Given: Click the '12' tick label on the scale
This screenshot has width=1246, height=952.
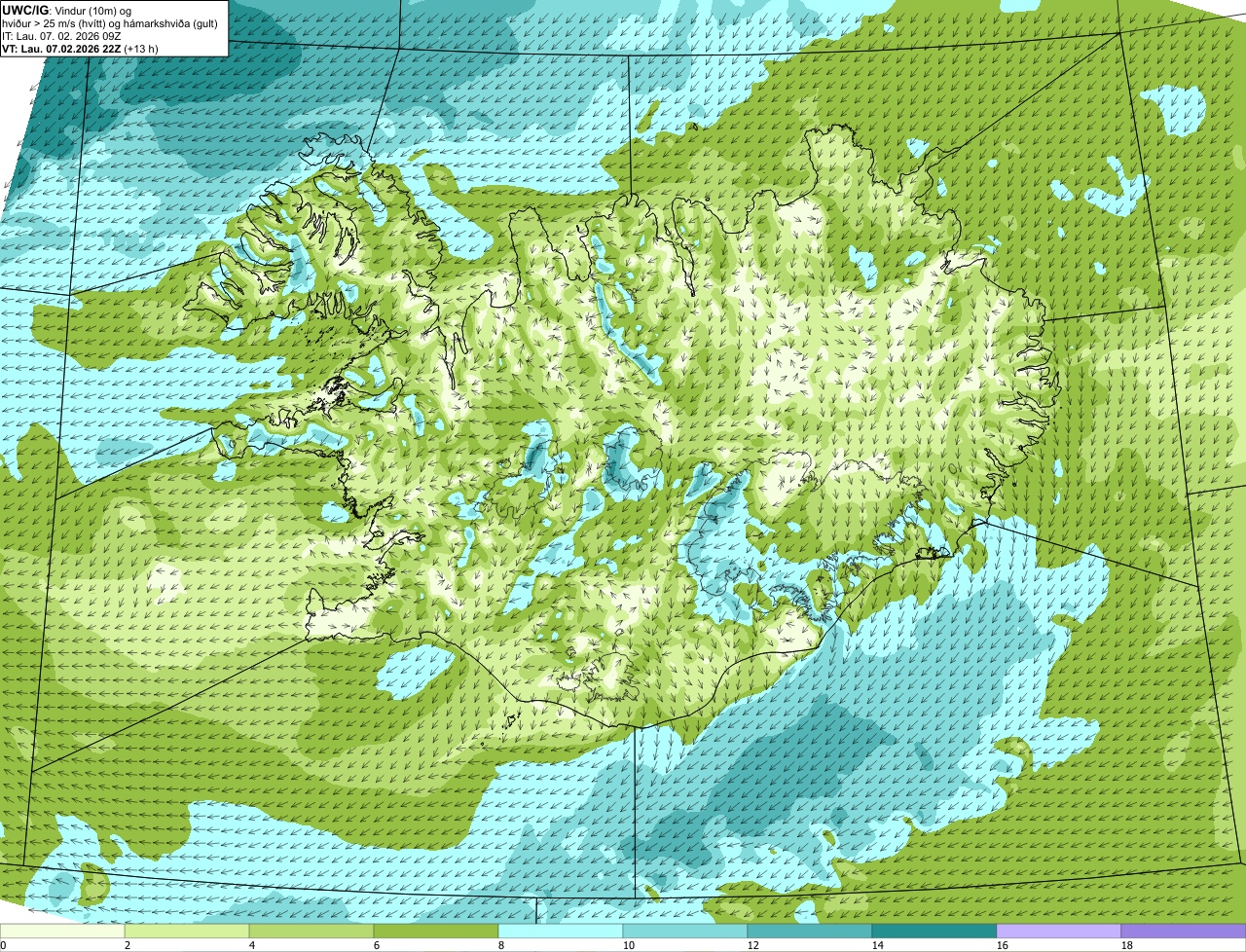Looking at the screenshot, I should [753, 945].
